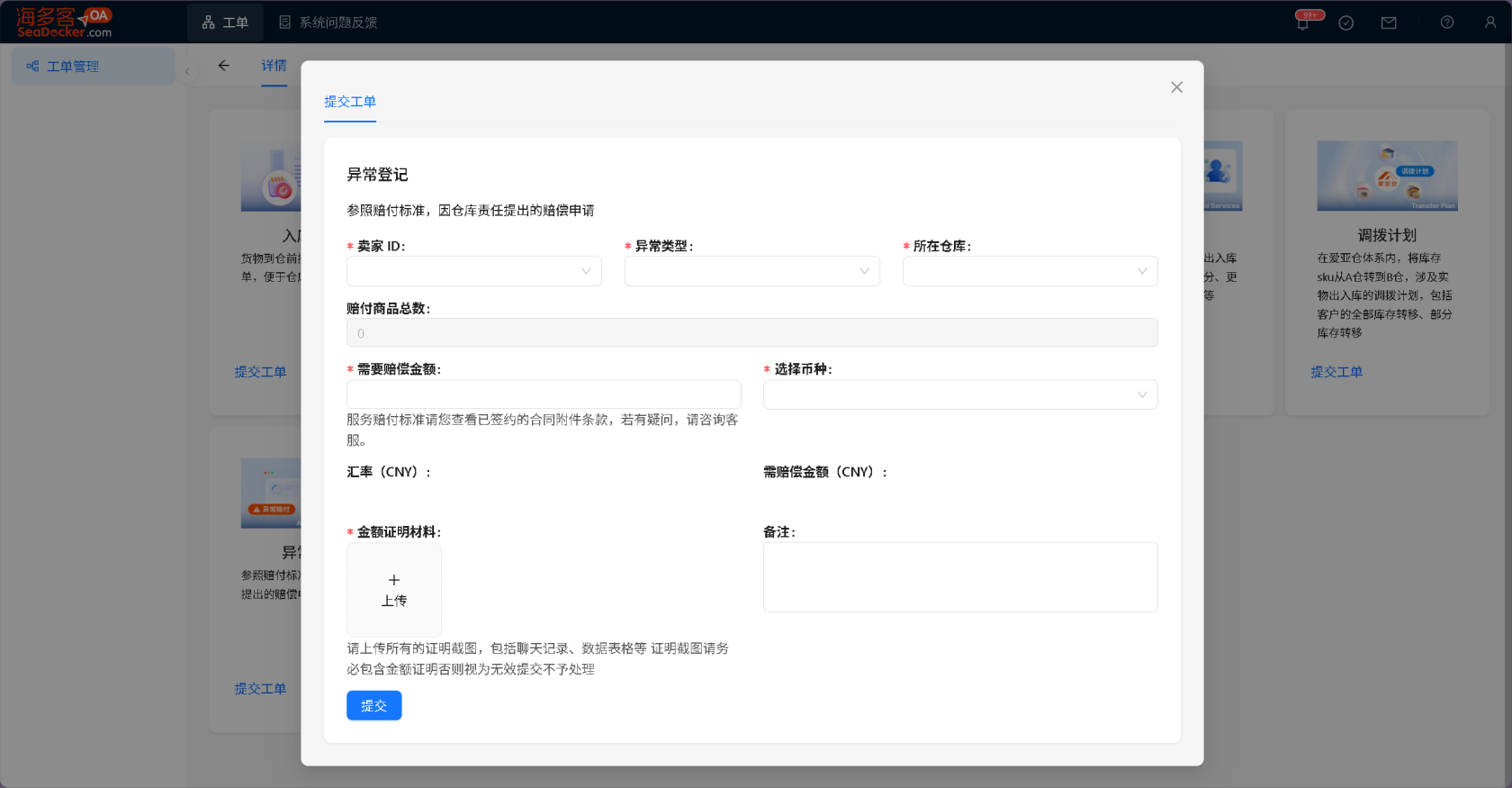Screen dimensions: 1512x788
Task: Click the SeaDocker OA logo
Action: [64, 22]
